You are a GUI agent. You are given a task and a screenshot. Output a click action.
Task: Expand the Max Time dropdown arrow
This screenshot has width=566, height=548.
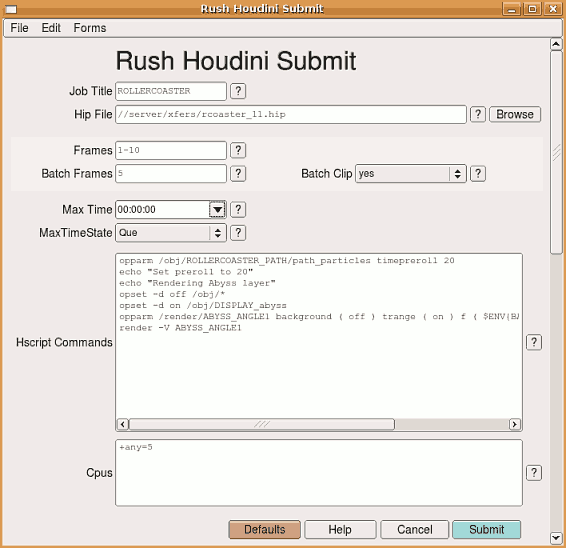pyautogui.click(x=217, y=209)
